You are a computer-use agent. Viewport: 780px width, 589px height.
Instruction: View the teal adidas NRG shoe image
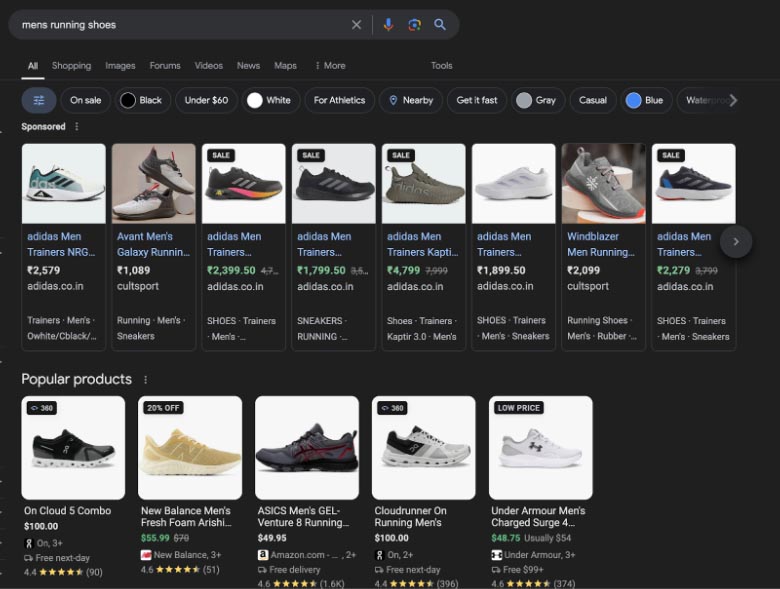(64, 184)
